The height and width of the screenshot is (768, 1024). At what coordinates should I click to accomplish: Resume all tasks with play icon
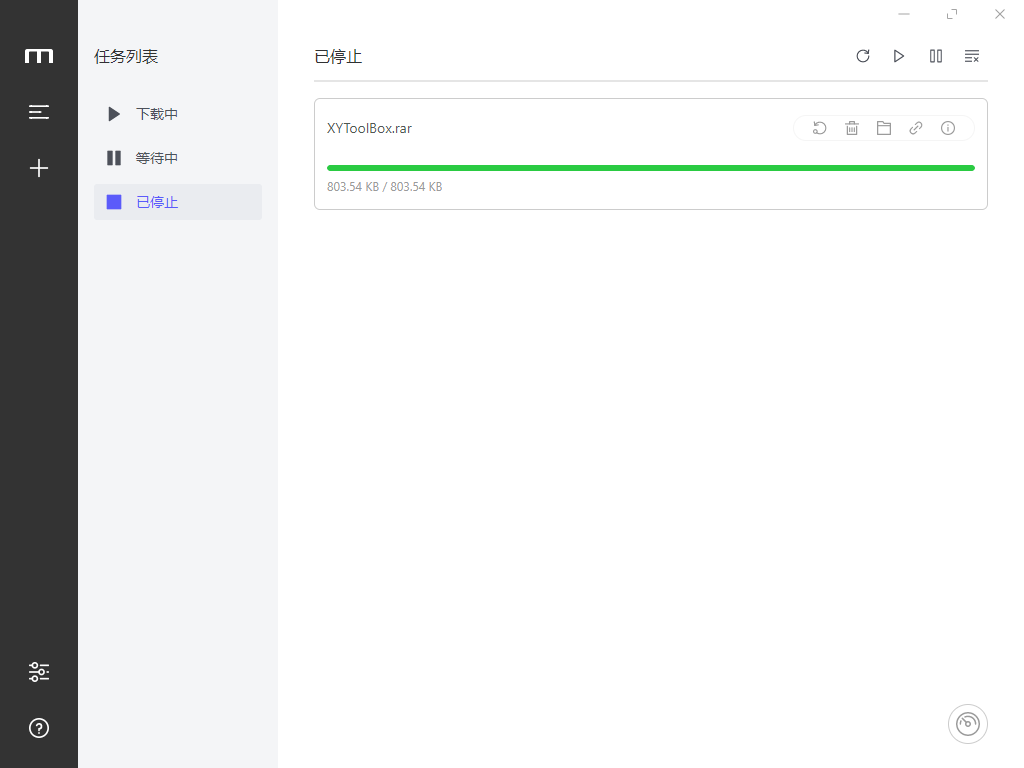(x=899, y=56)
